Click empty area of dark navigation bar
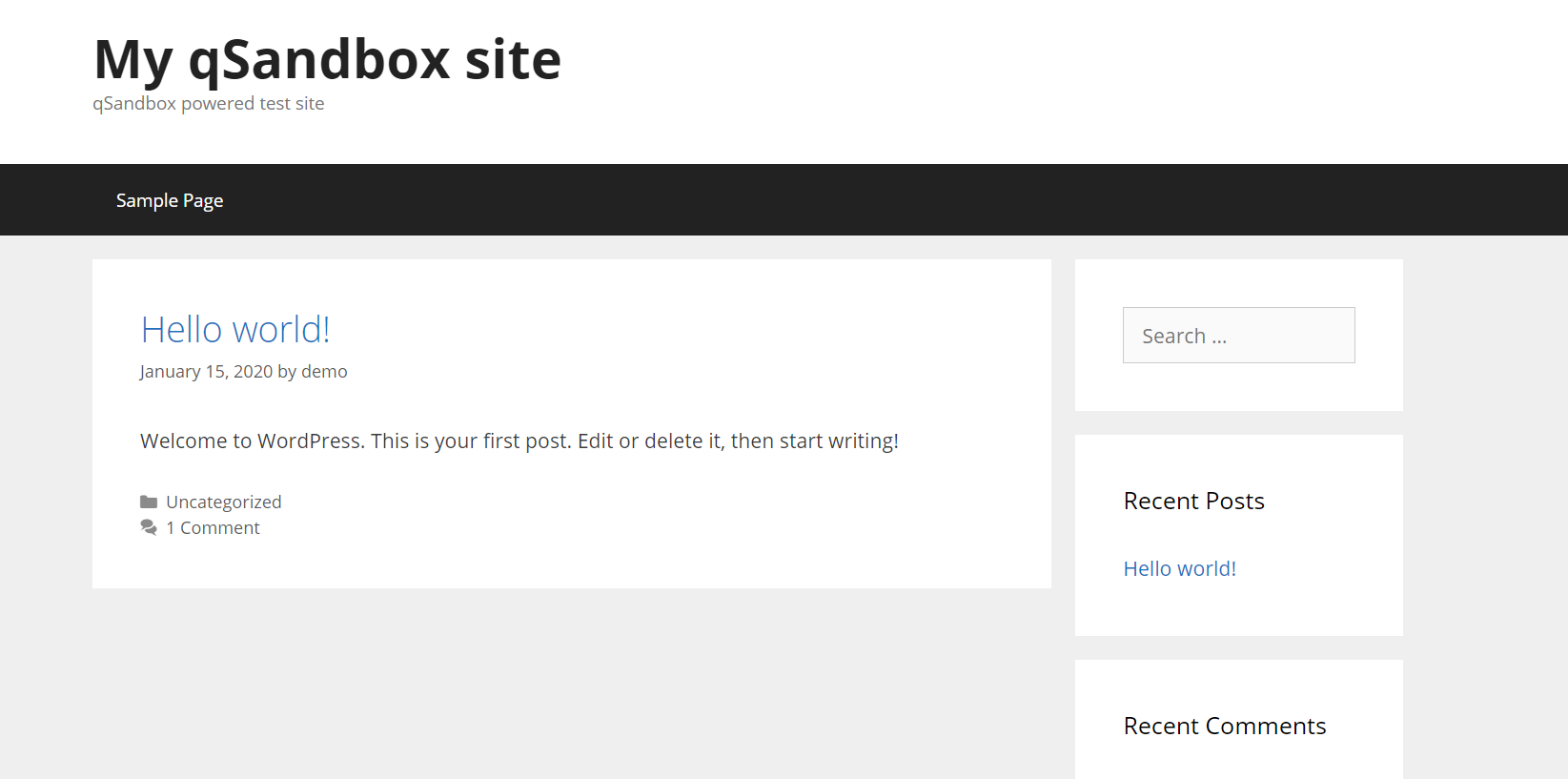 (x=858, y=200)
